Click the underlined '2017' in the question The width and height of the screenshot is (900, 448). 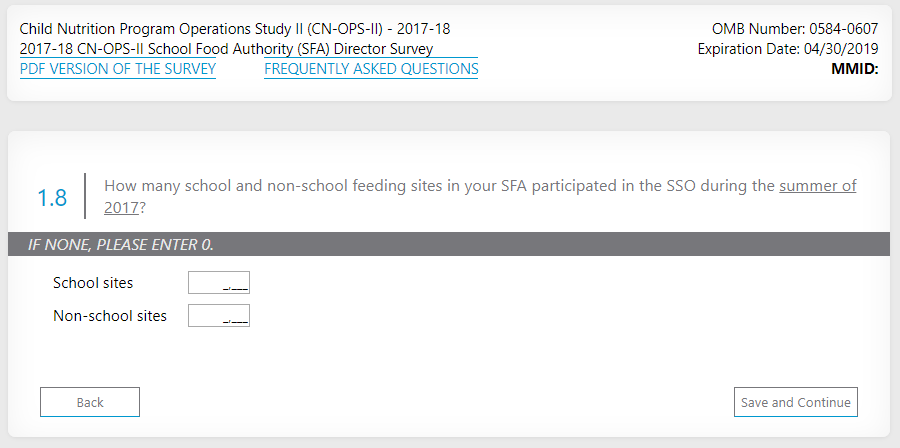(x=121, y=208)
